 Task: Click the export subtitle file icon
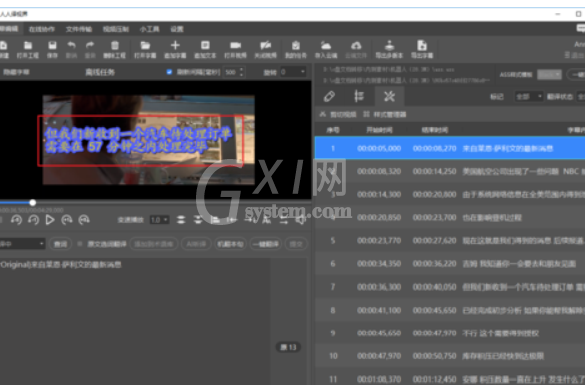(422, 46)
